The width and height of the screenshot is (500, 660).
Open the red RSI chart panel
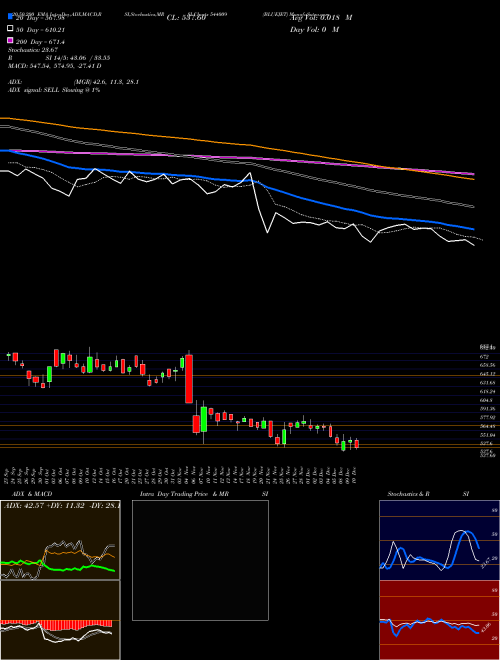[439, 620]
